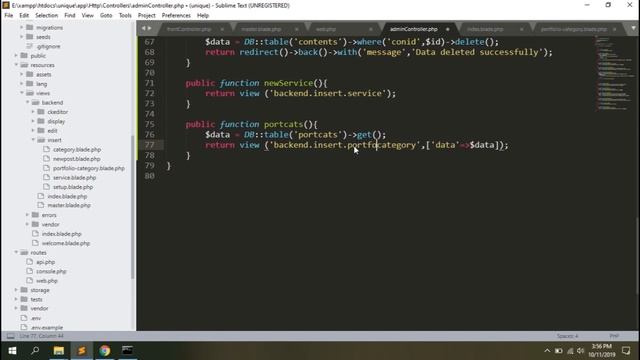Click the errors folder icon
The image size is (640, 360).
pyautogui.click(x=36, y=215)
